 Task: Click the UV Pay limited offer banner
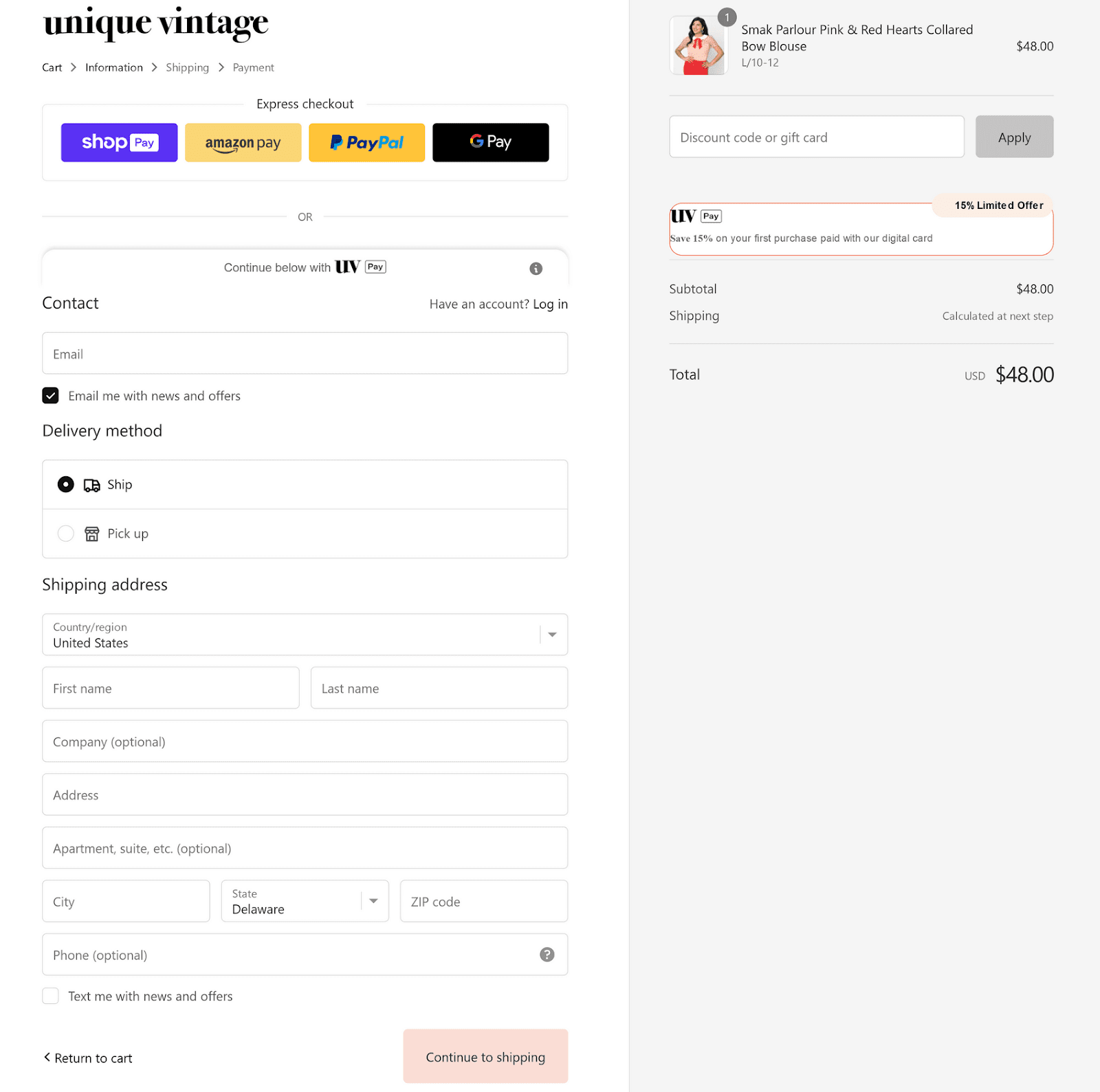[860, 229]
